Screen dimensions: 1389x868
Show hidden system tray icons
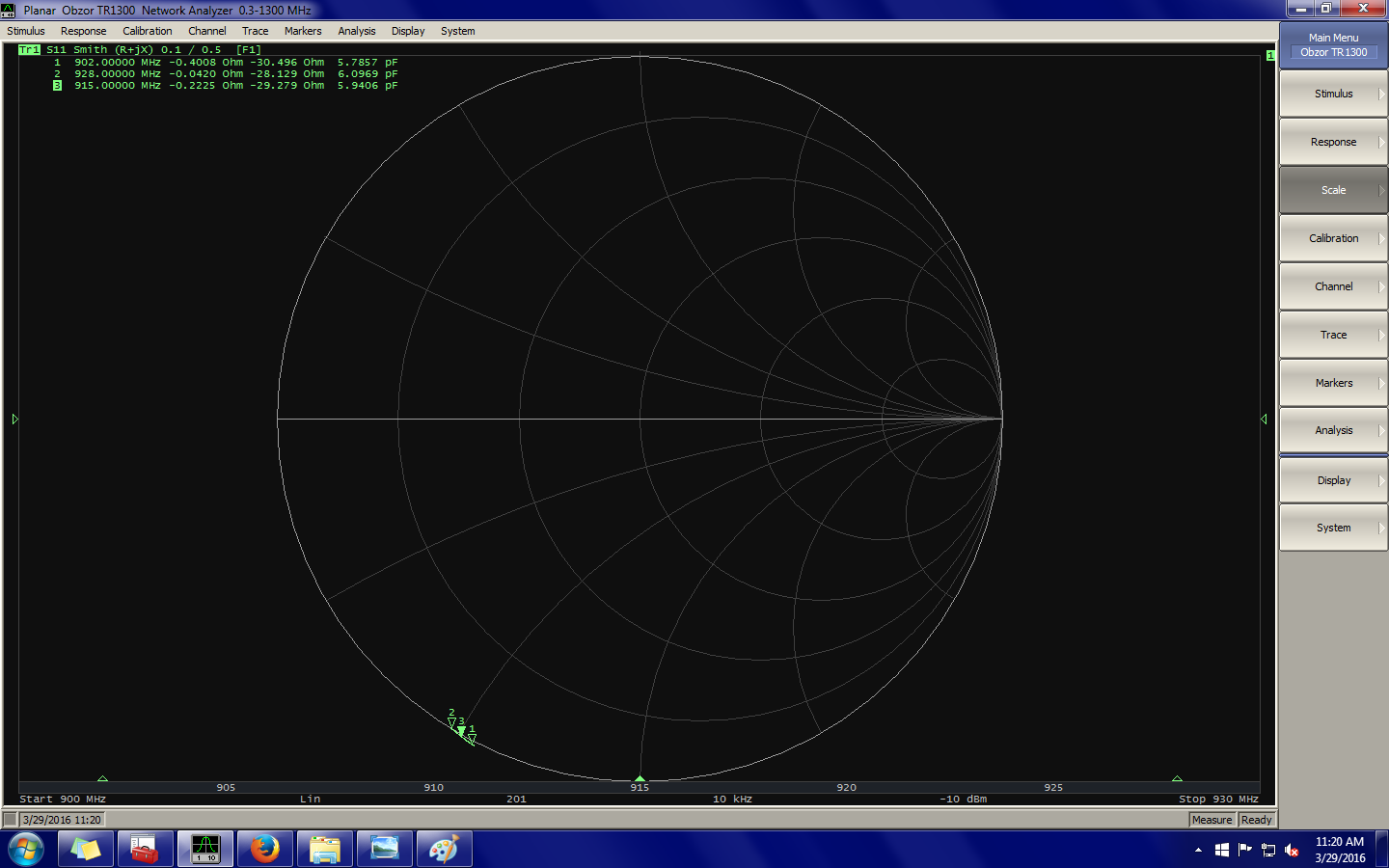pyautogui.click(x=1198, y=850)
